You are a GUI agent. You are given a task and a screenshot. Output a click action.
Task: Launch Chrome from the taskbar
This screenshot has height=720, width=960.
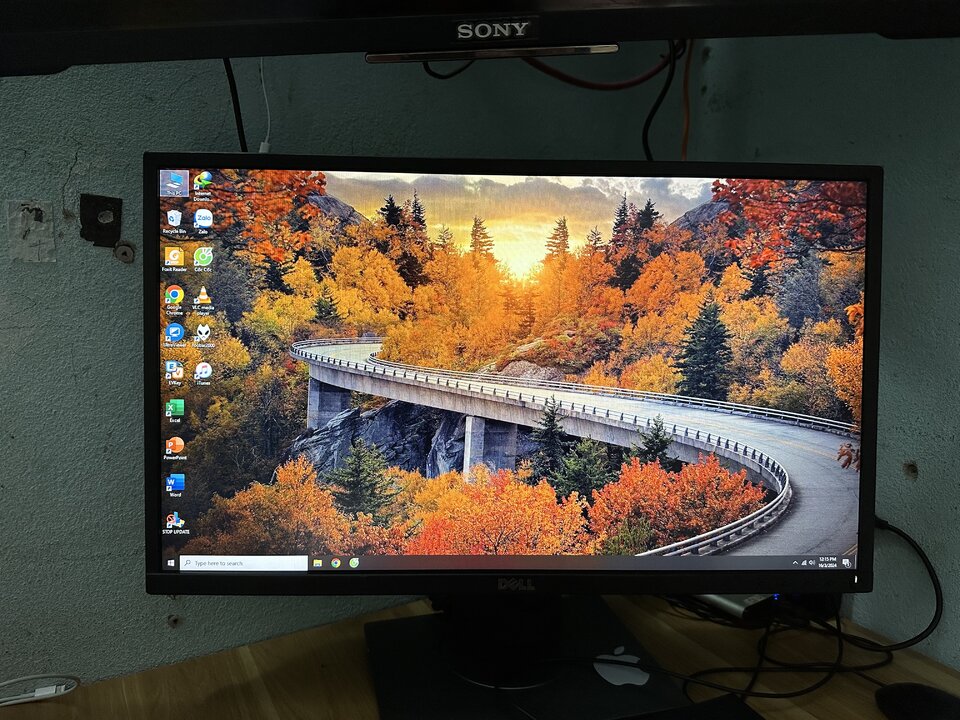[x=336, y=563]
